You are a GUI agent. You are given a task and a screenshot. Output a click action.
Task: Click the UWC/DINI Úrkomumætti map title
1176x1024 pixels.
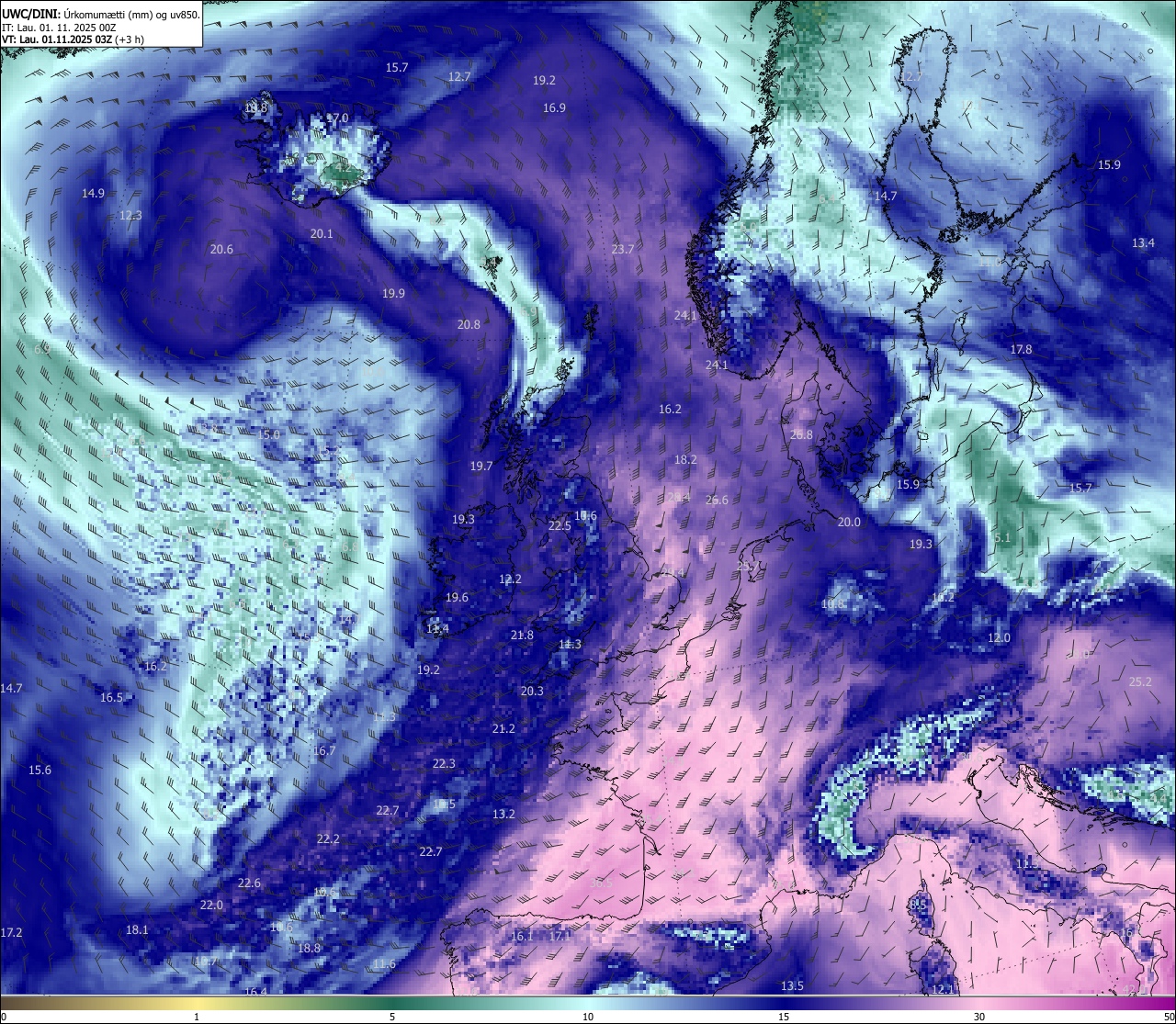(x=100, y=14)
